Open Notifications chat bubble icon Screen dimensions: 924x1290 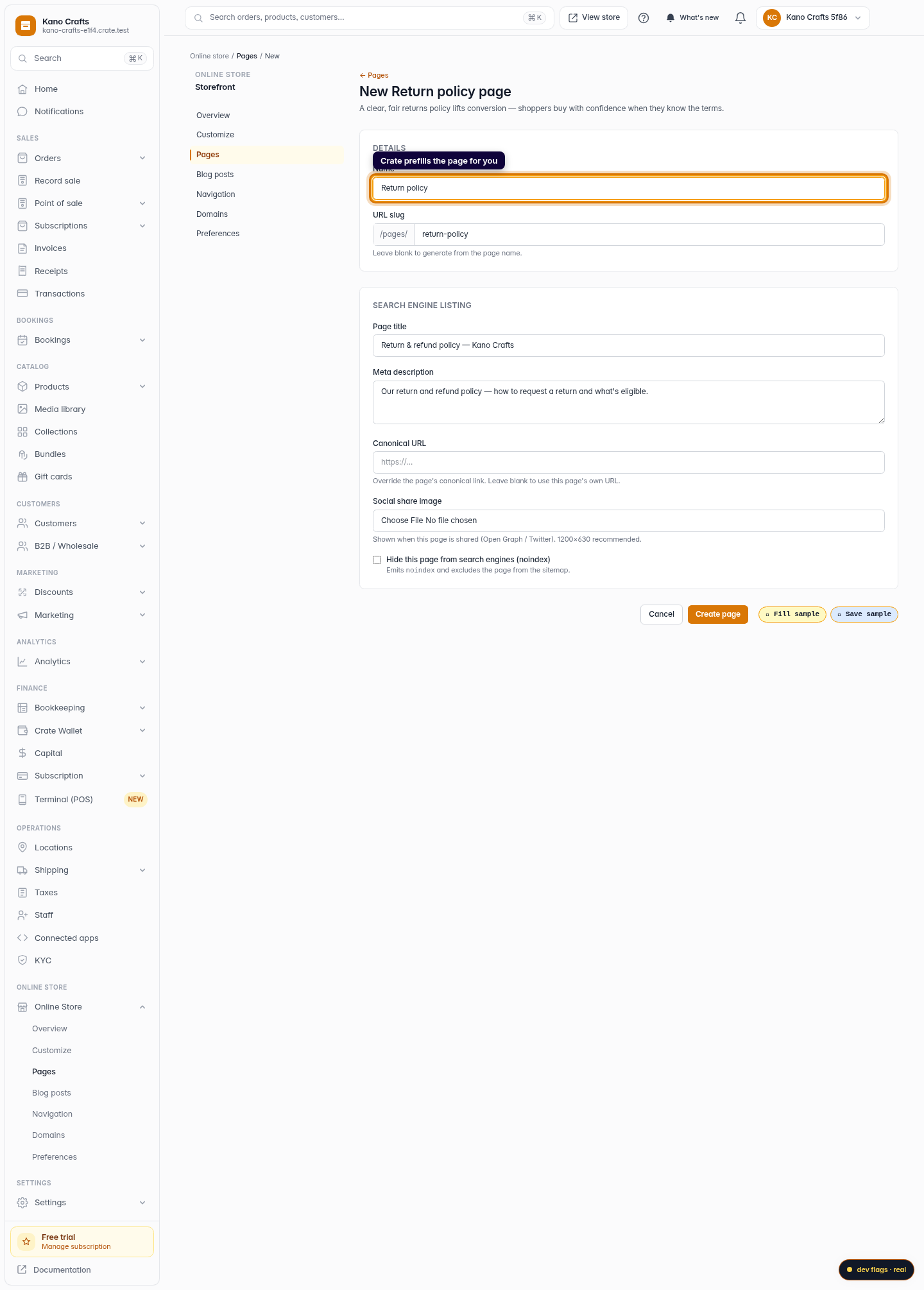click(22, 112)
